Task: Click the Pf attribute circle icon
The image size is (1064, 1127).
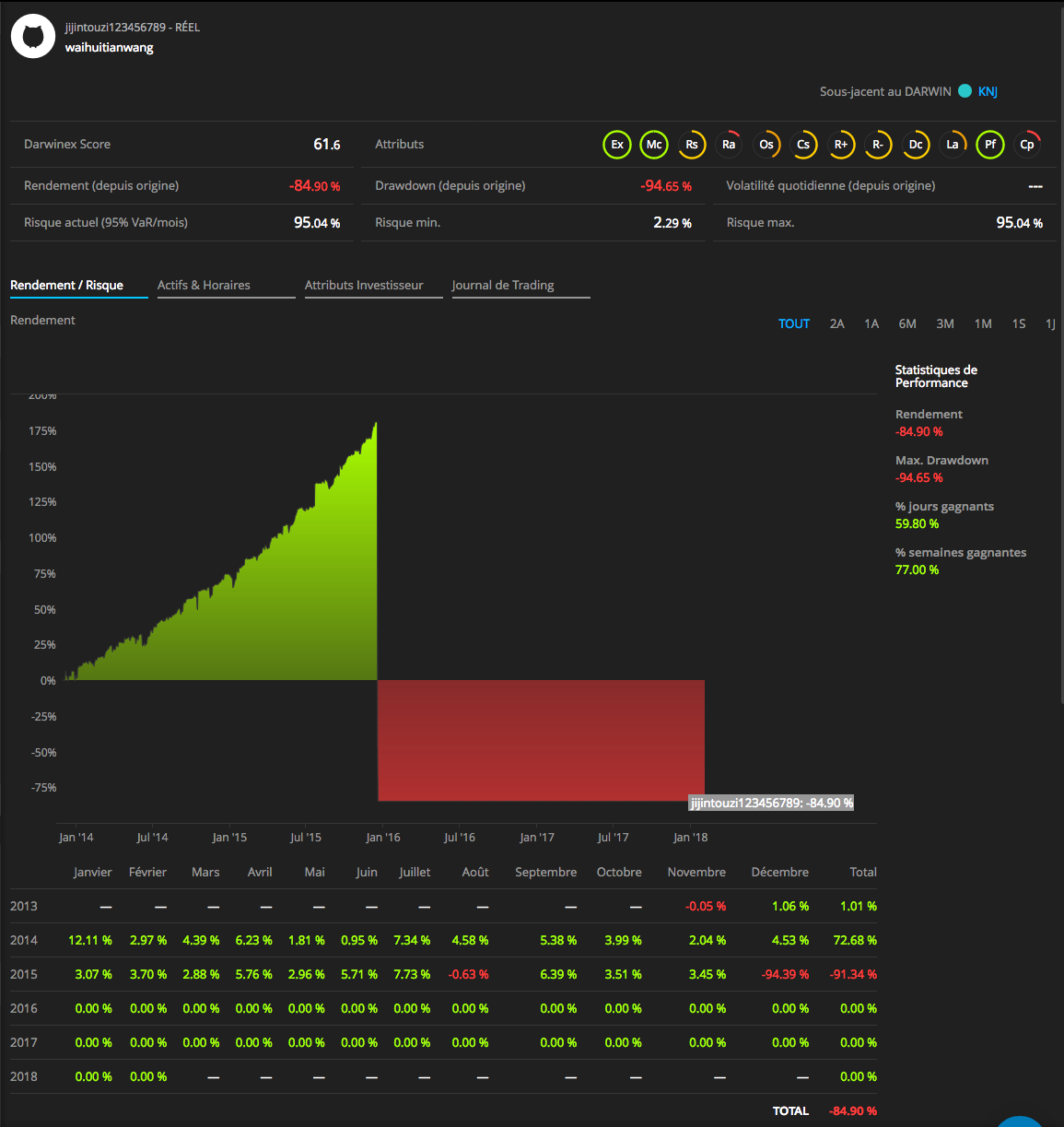Action: pos(990,145)
